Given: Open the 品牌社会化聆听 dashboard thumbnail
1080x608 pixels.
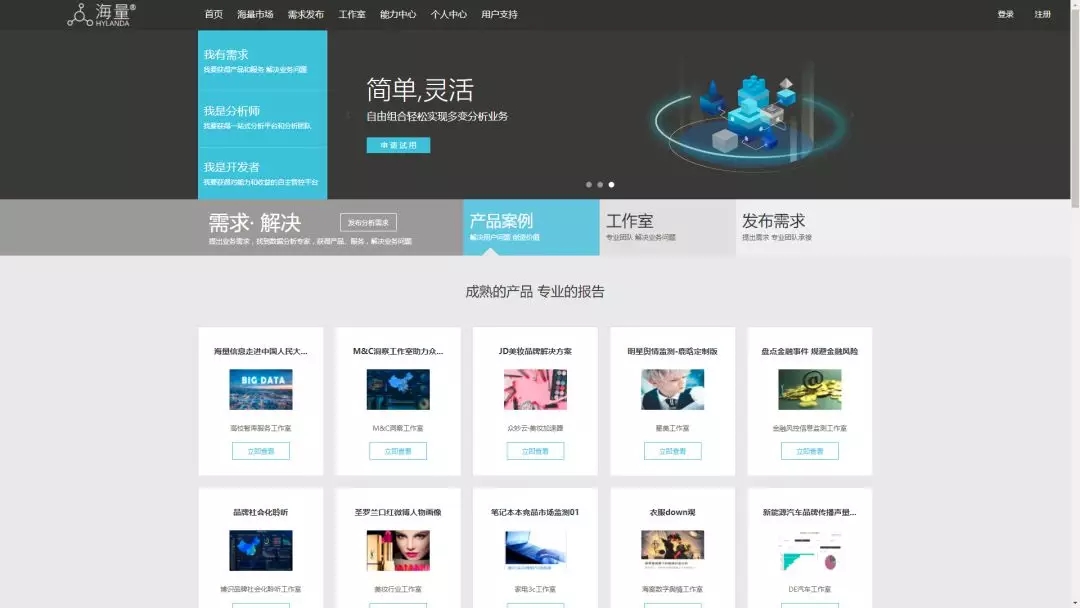Looking at the screenshot, I should 260,550.
